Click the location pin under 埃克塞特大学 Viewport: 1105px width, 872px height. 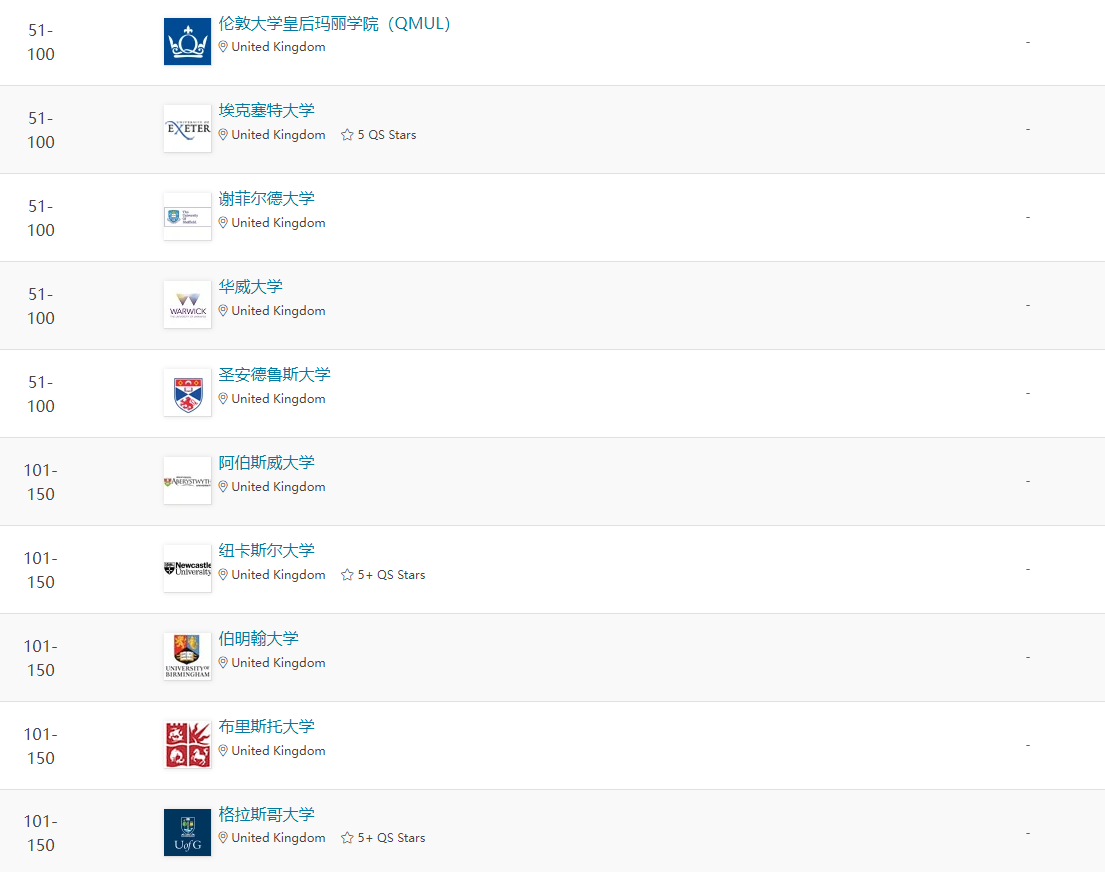[x=223, y=135]
